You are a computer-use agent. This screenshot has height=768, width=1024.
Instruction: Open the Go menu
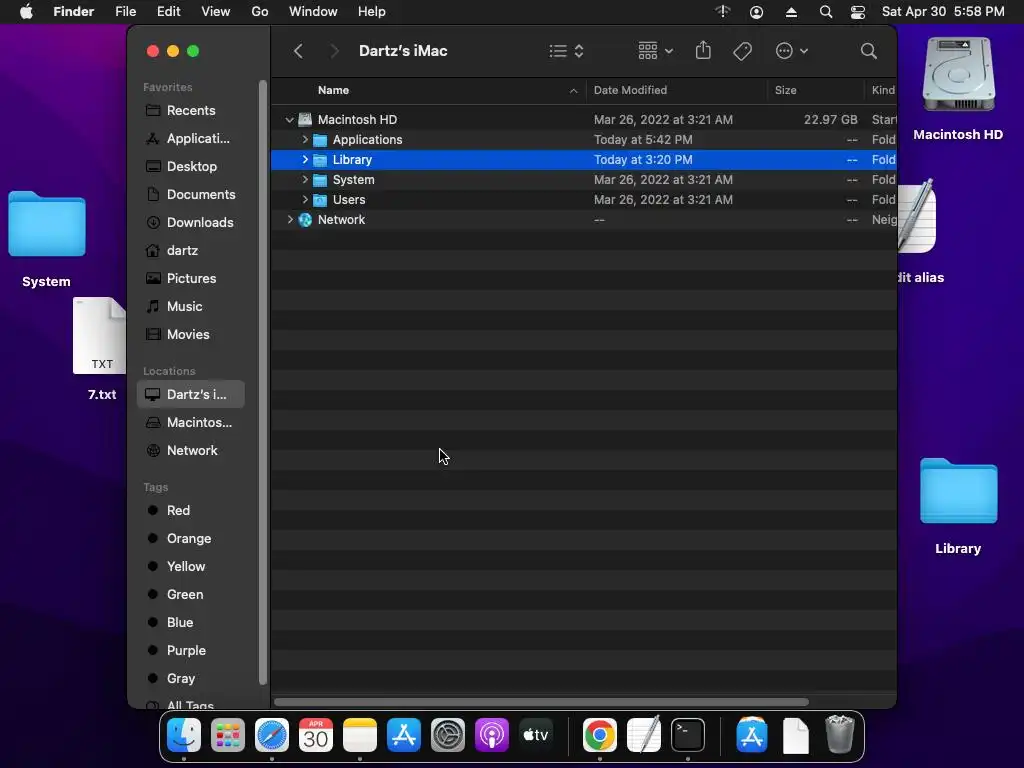pyautogui.click(x=260, y=12)
